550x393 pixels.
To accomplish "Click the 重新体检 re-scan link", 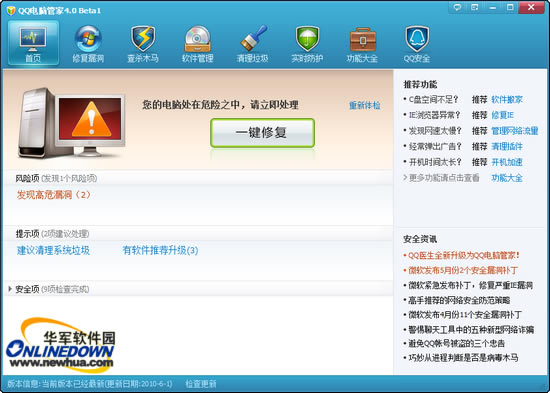I will 364,105.
